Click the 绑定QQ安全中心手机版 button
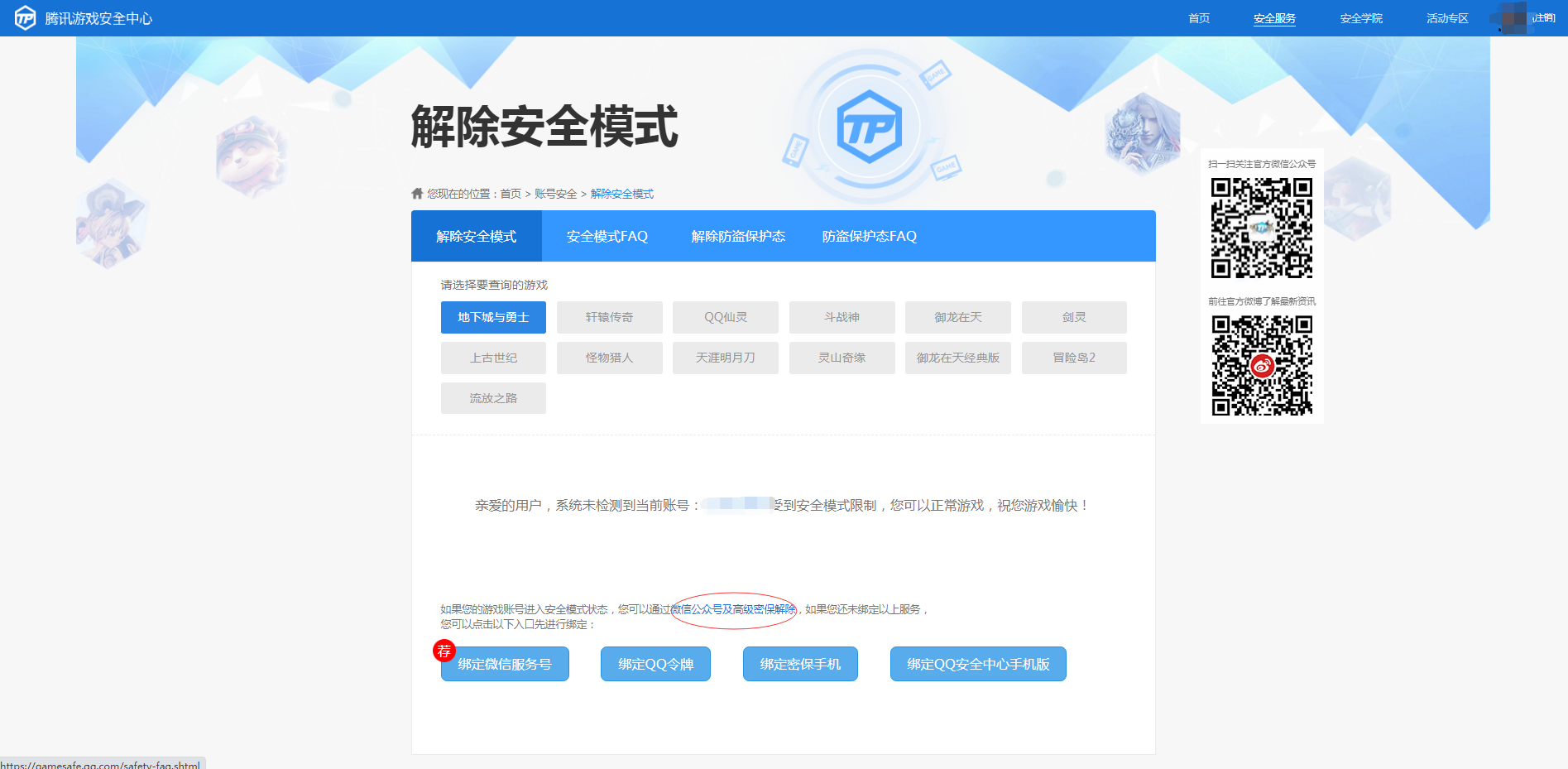1568x769 pixels. [978, 664]
